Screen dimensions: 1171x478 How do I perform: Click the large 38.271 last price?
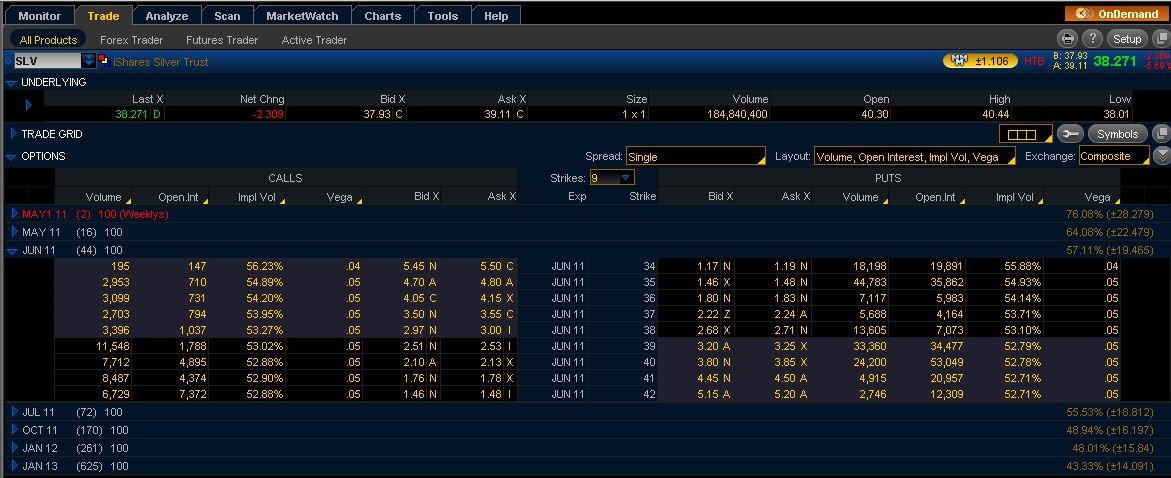point(1114,61)
